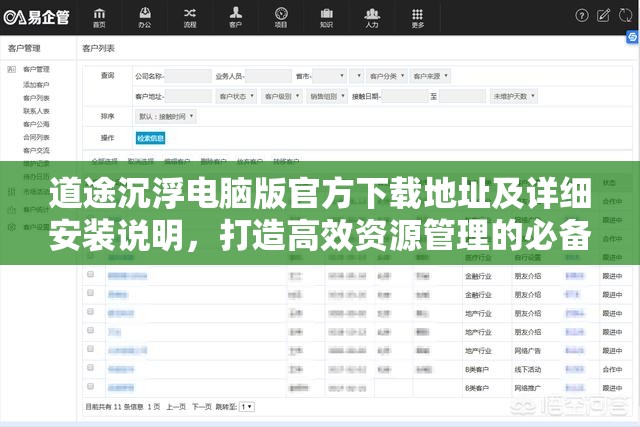
Task: Select 合同列表 in the sidebar
Action: (36, 137)
